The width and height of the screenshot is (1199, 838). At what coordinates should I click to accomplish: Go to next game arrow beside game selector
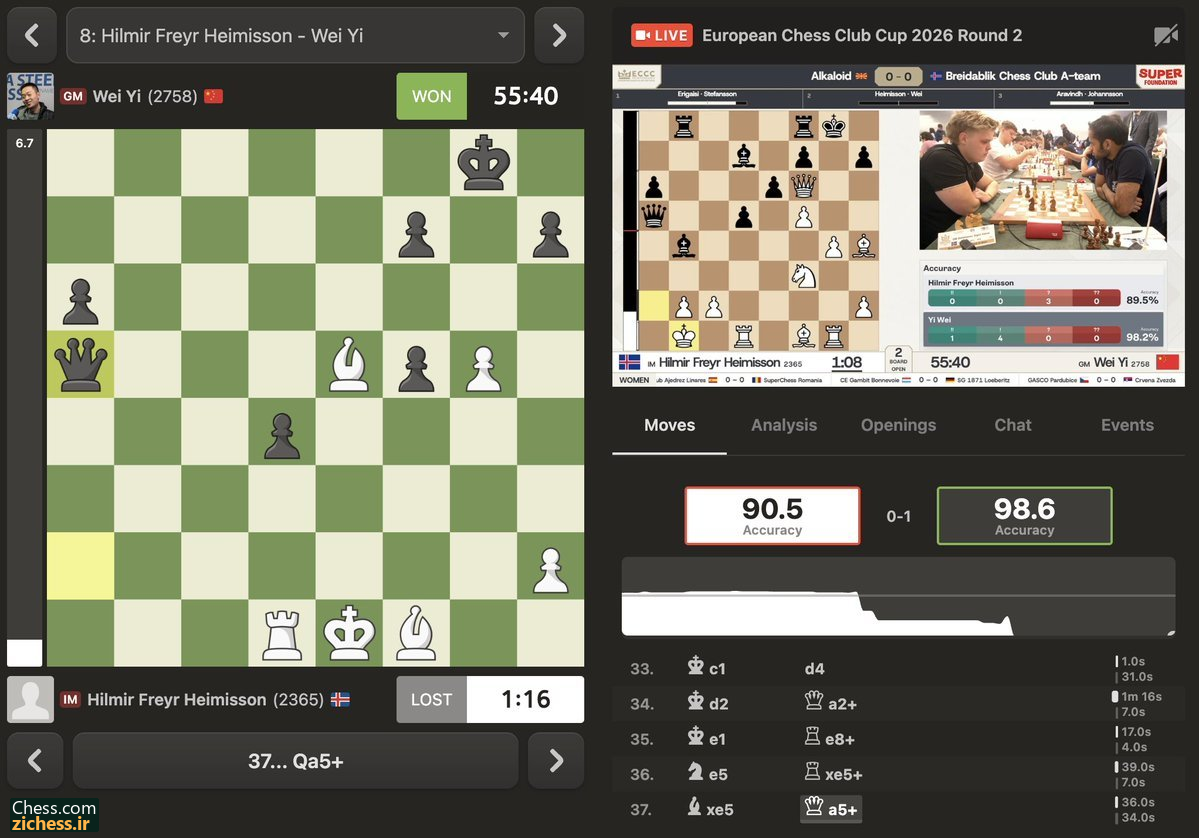559,35
